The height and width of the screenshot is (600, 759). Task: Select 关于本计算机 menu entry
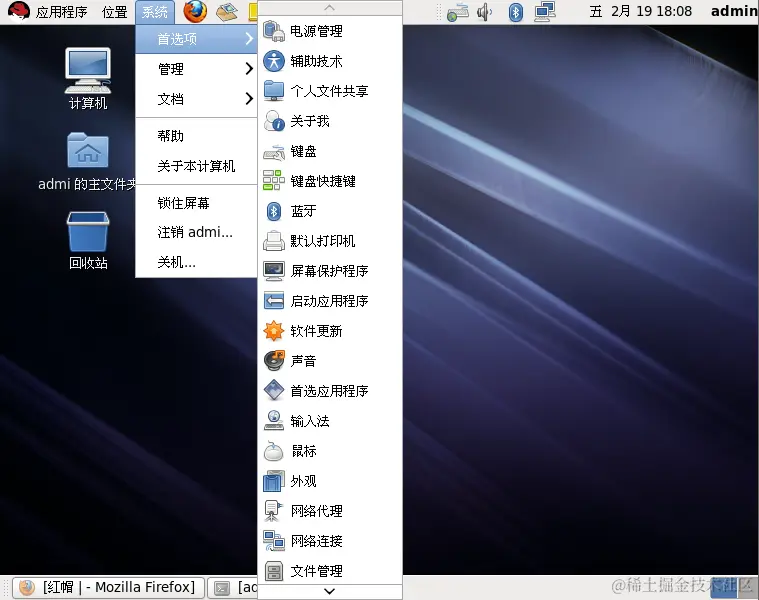pos(196,166)
